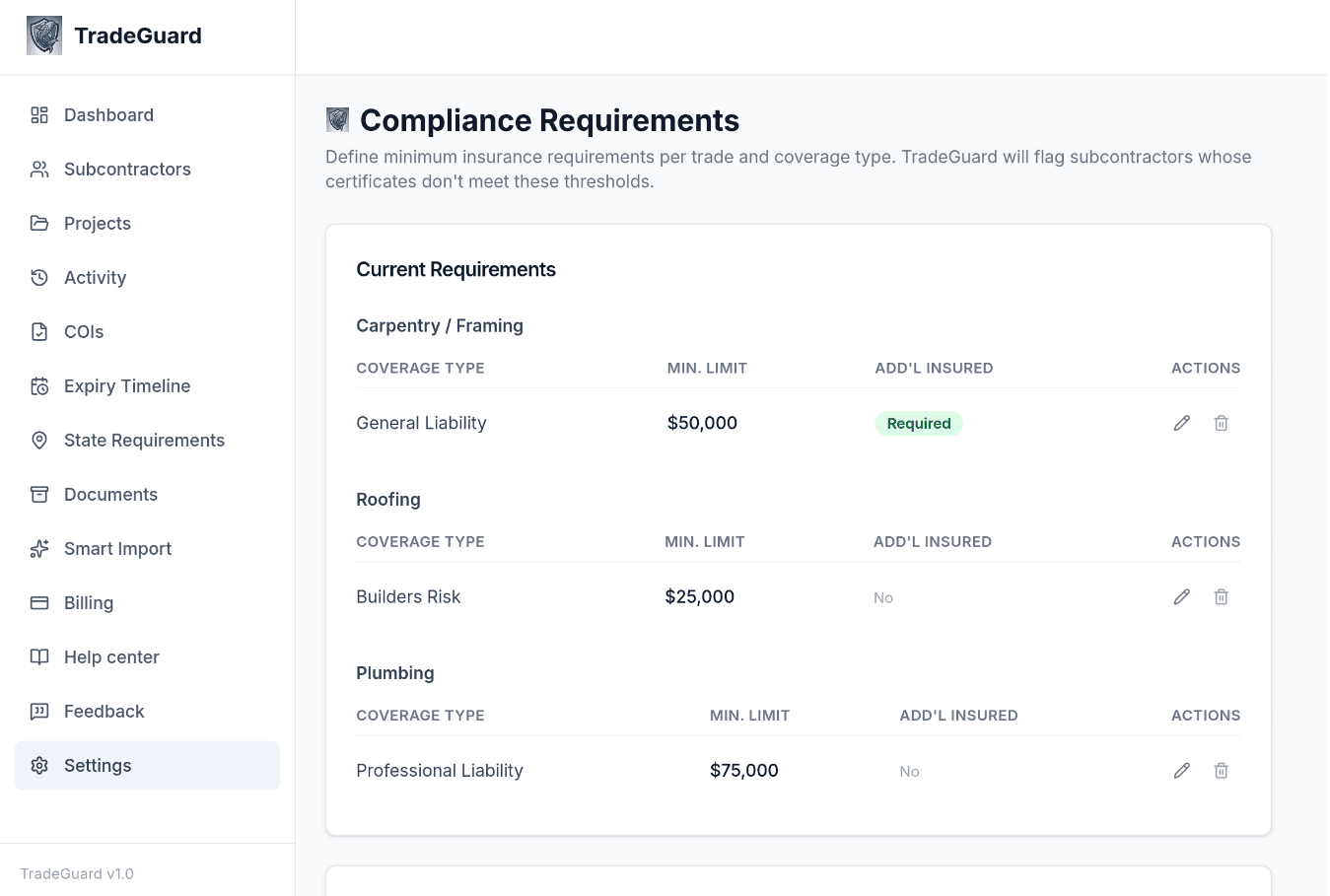Navigate to COIs
1330x896 pixels.
coord(147,332)
